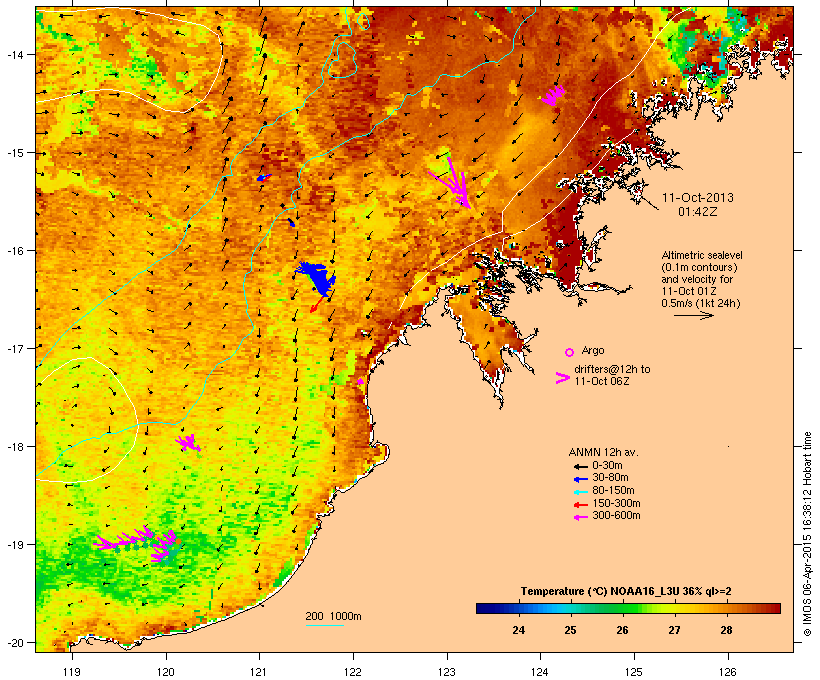Click the Argo magenta circle symbol
Image resolution: width=820 pixels, height=680 pixels.
(x=570, y=352)
